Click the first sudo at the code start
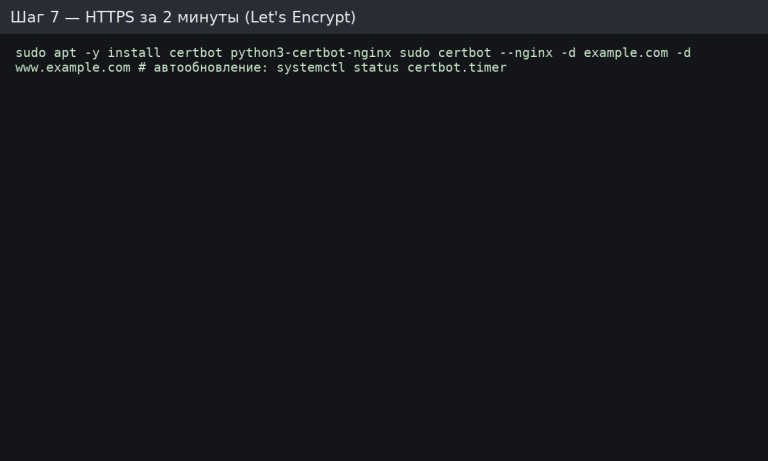The width and height of the screenshot is (768, 461). click(31, 52)
